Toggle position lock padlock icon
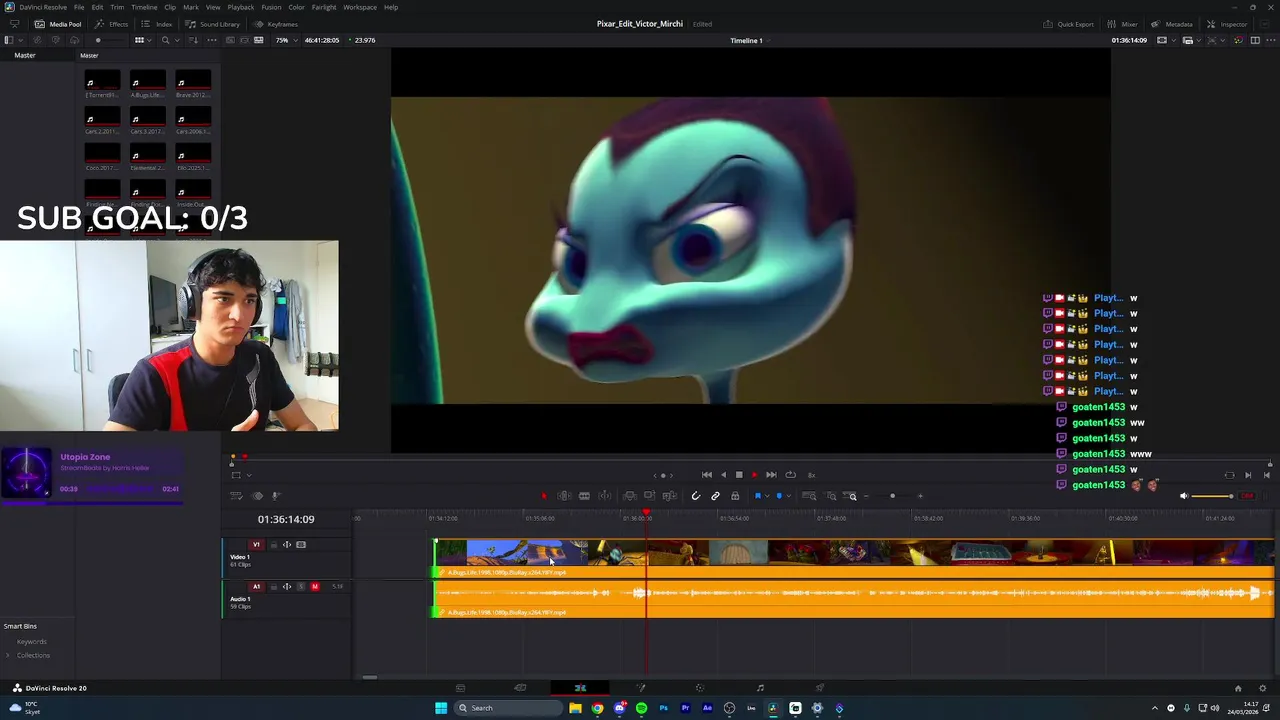The width and height of the screenshot is (1280, 720). click(735, 496)
